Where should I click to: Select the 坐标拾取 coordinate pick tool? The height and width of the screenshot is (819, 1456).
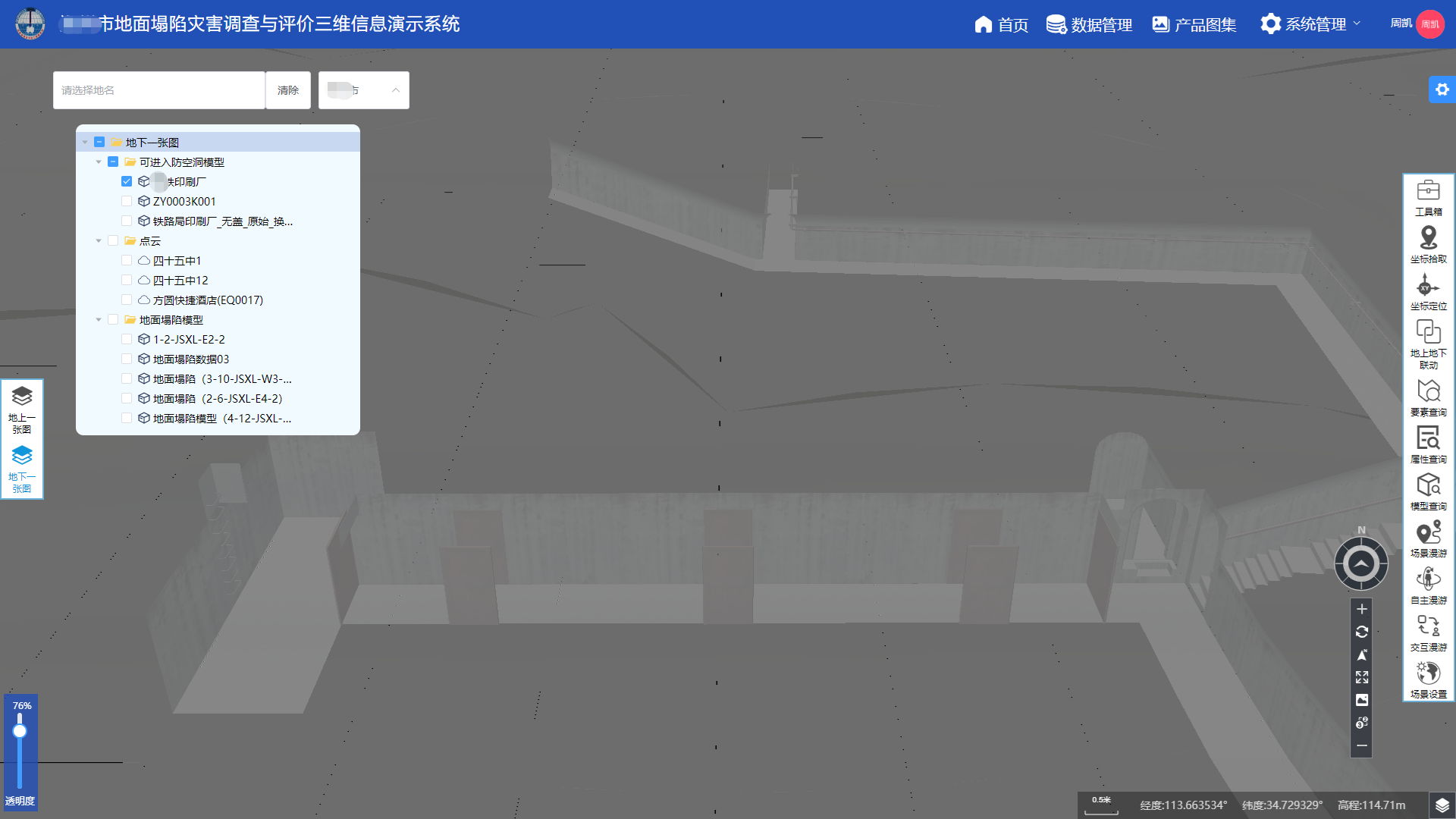tap(1428, 244)
